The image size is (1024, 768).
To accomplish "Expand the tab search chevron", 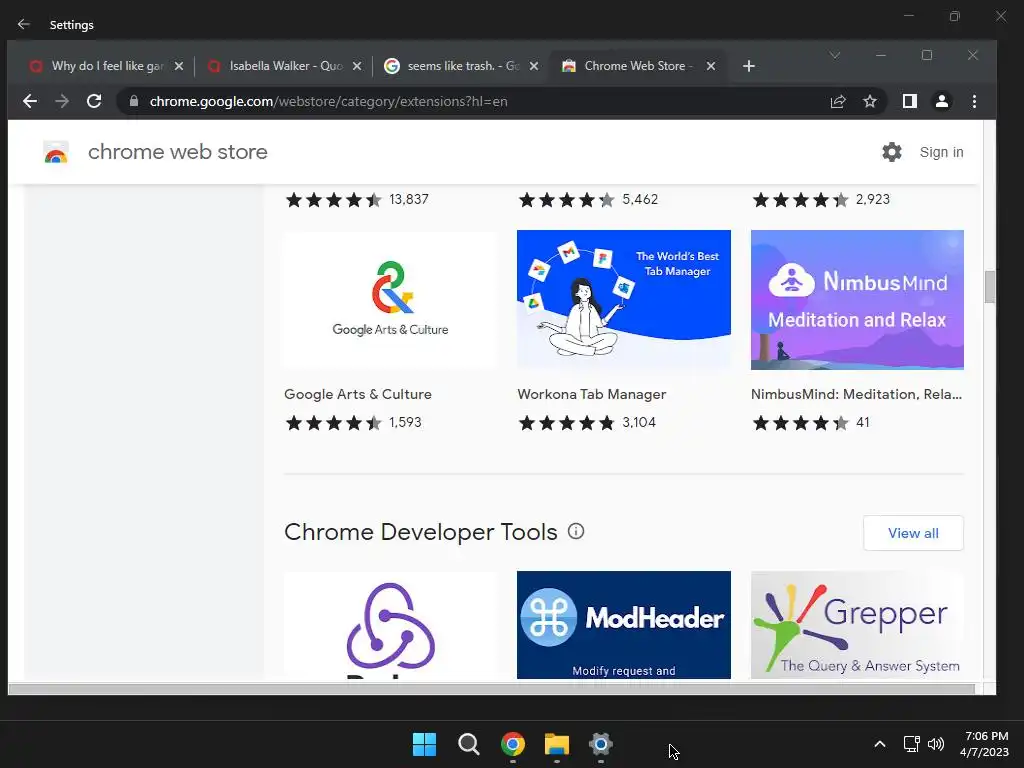I will coord(835,55).
